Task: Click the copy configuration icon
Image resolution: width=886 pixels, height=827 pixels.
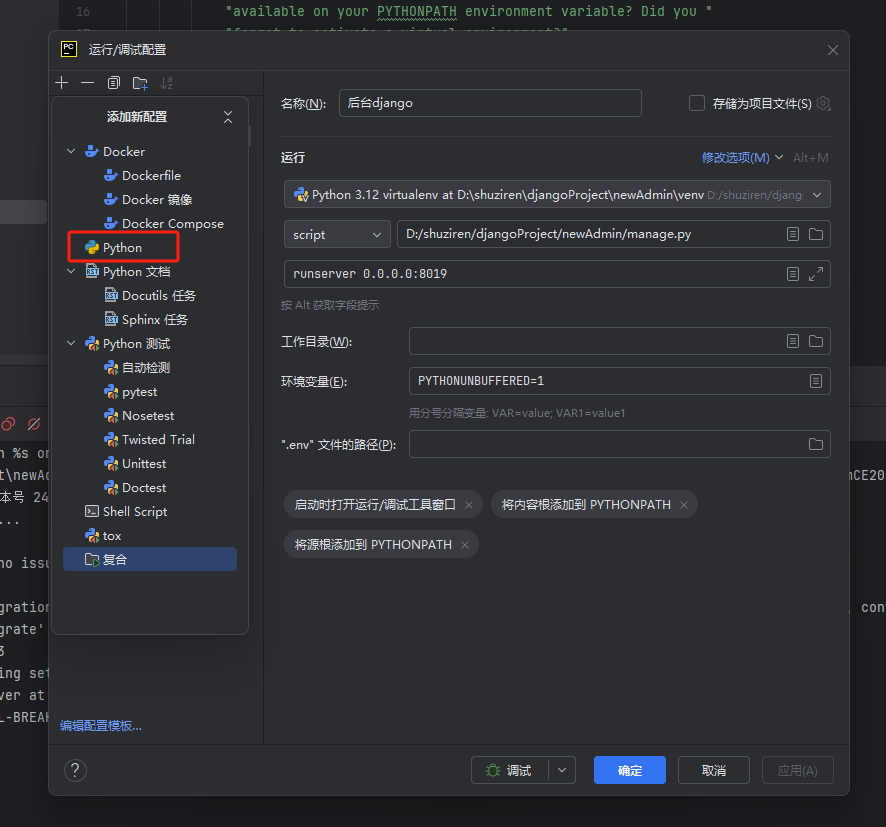Action: click(x=114, y=83)
